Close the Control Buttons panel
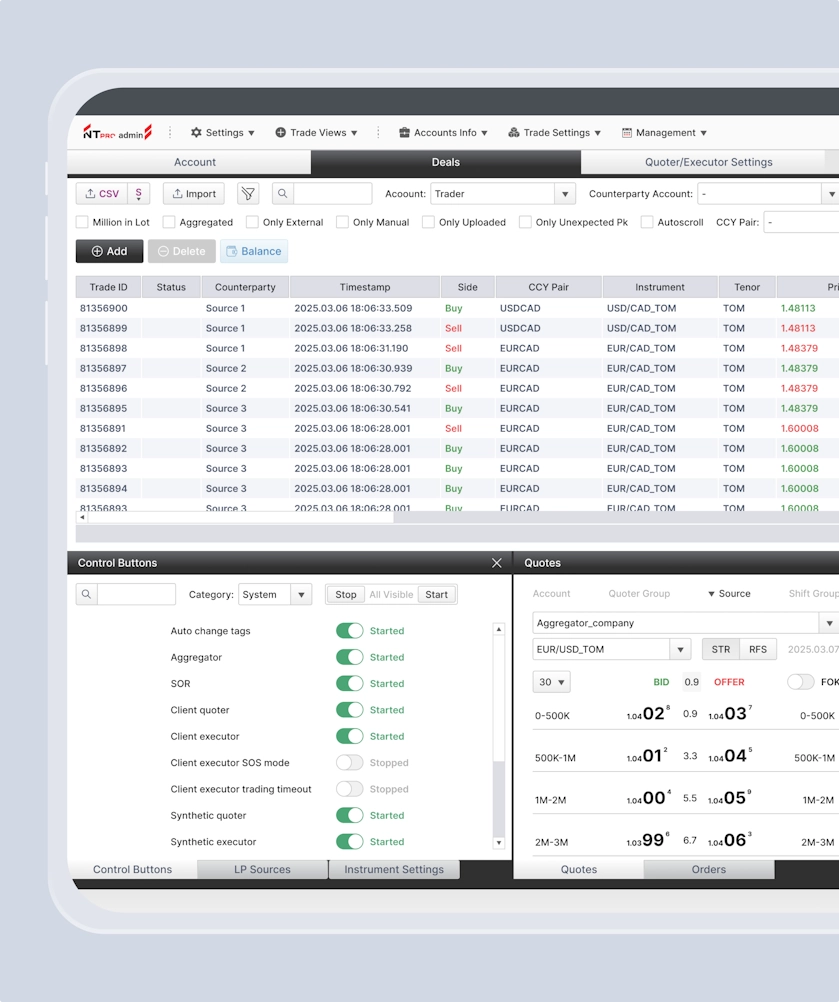 click(497, 563)
